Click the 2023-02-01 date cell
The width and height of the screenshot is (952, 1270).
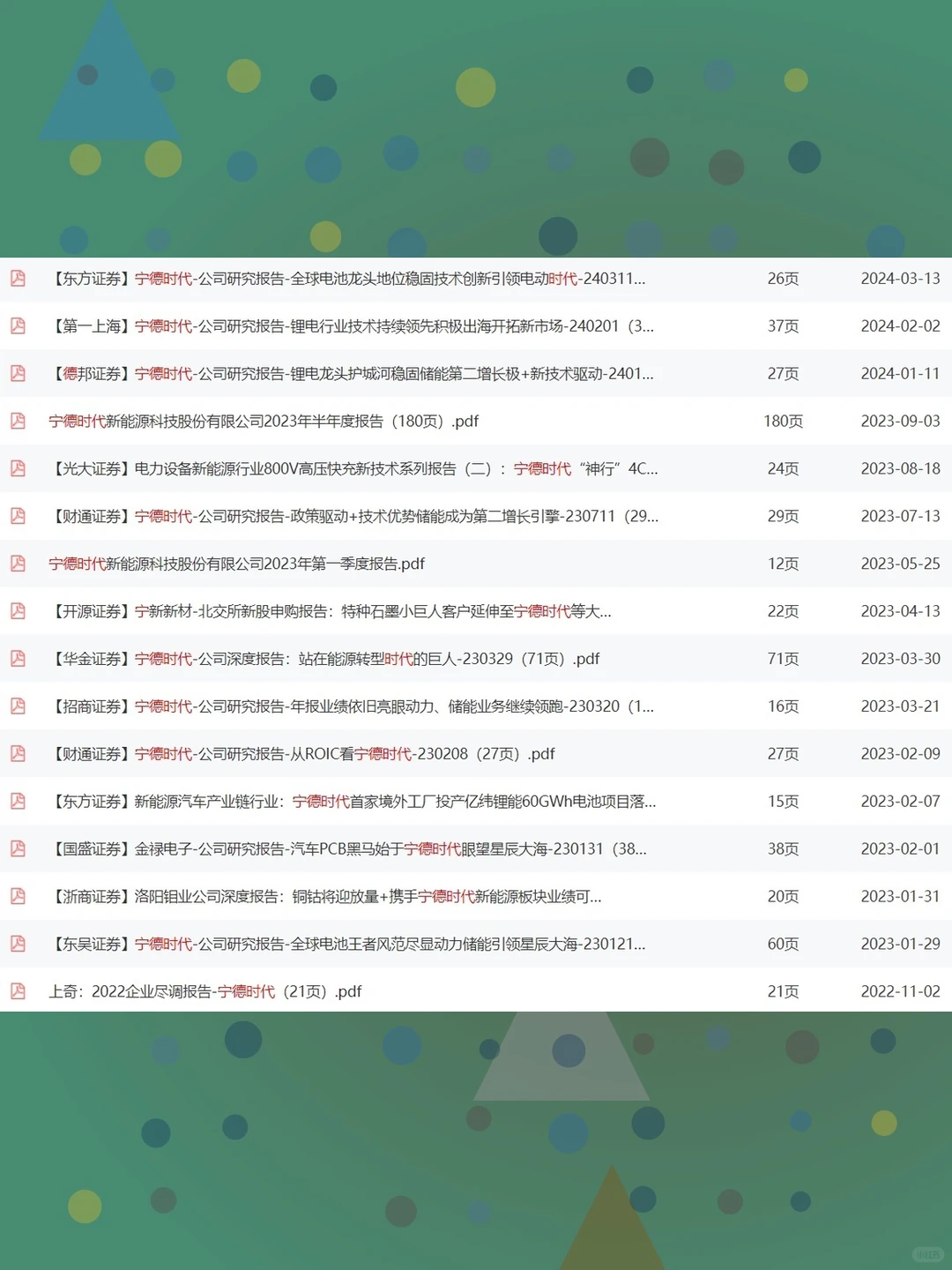pyautogui.click(x=901, y=849)
